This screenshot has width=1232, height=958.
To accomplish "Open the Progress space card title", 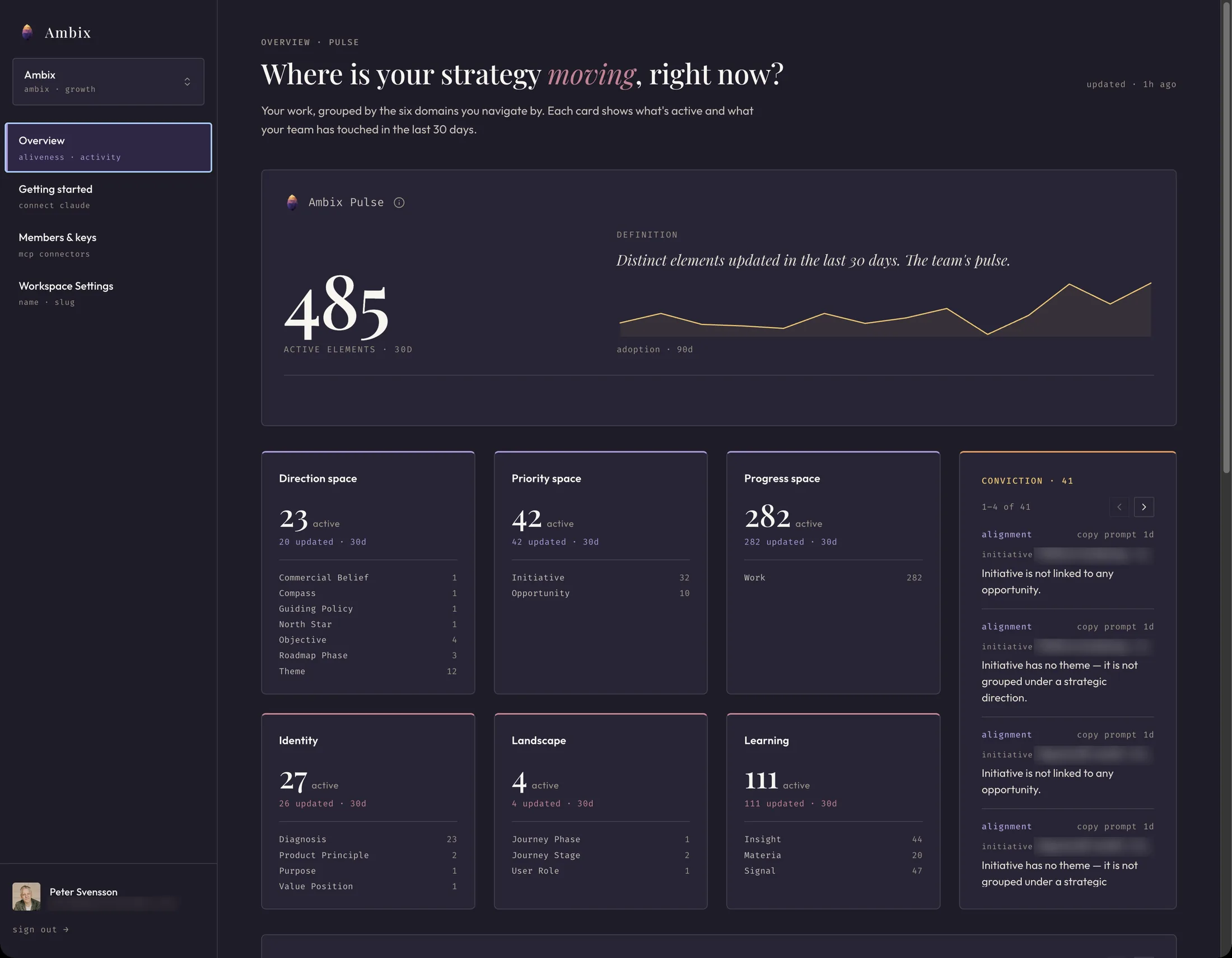I will (782, 478).
